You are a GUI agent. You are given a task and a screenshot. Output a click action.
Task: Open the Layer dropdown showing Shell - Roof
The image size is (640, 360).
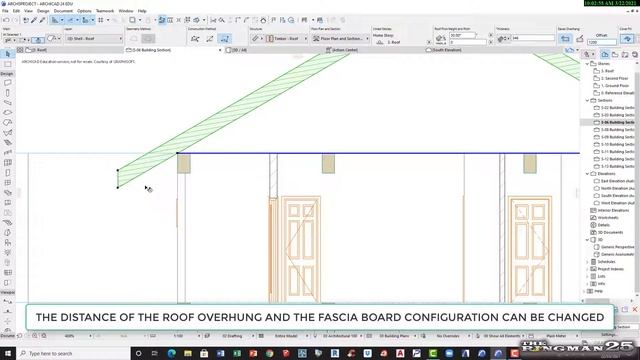coord(94,38)
